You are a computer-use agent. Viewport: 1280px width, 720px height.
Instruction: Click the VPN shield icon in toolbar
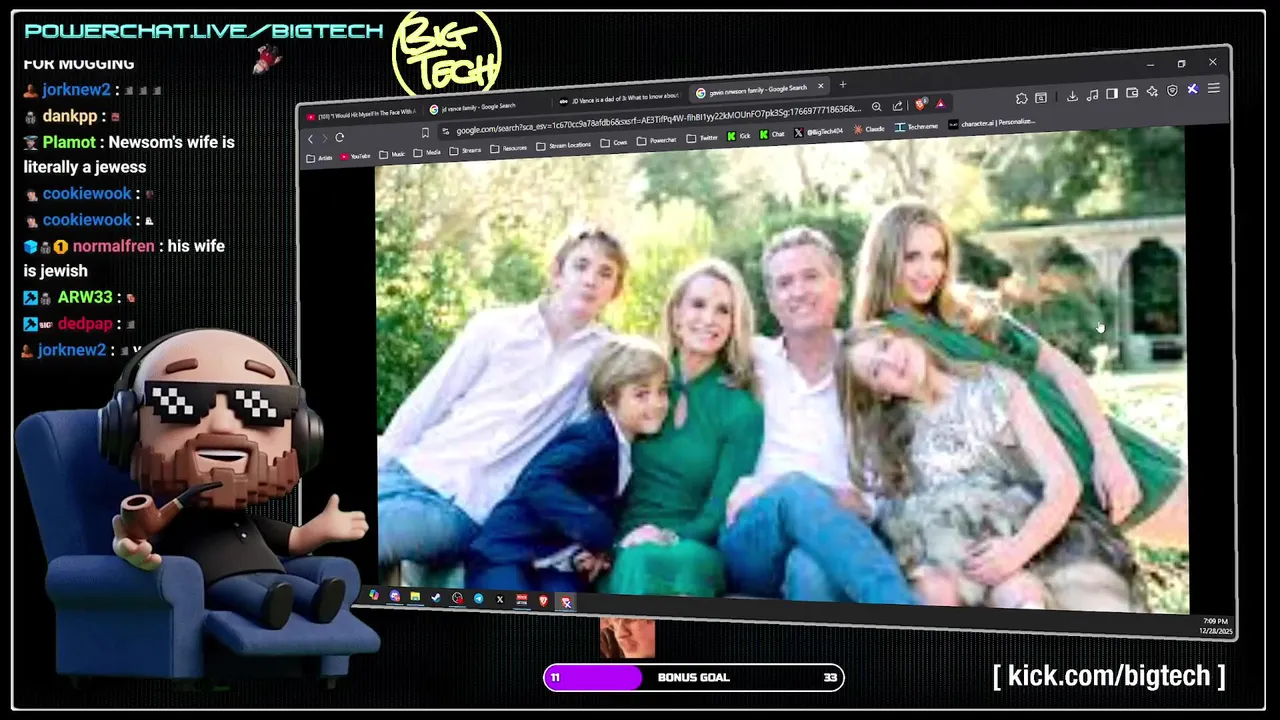pyautogui.click(x=1172, y=90)
